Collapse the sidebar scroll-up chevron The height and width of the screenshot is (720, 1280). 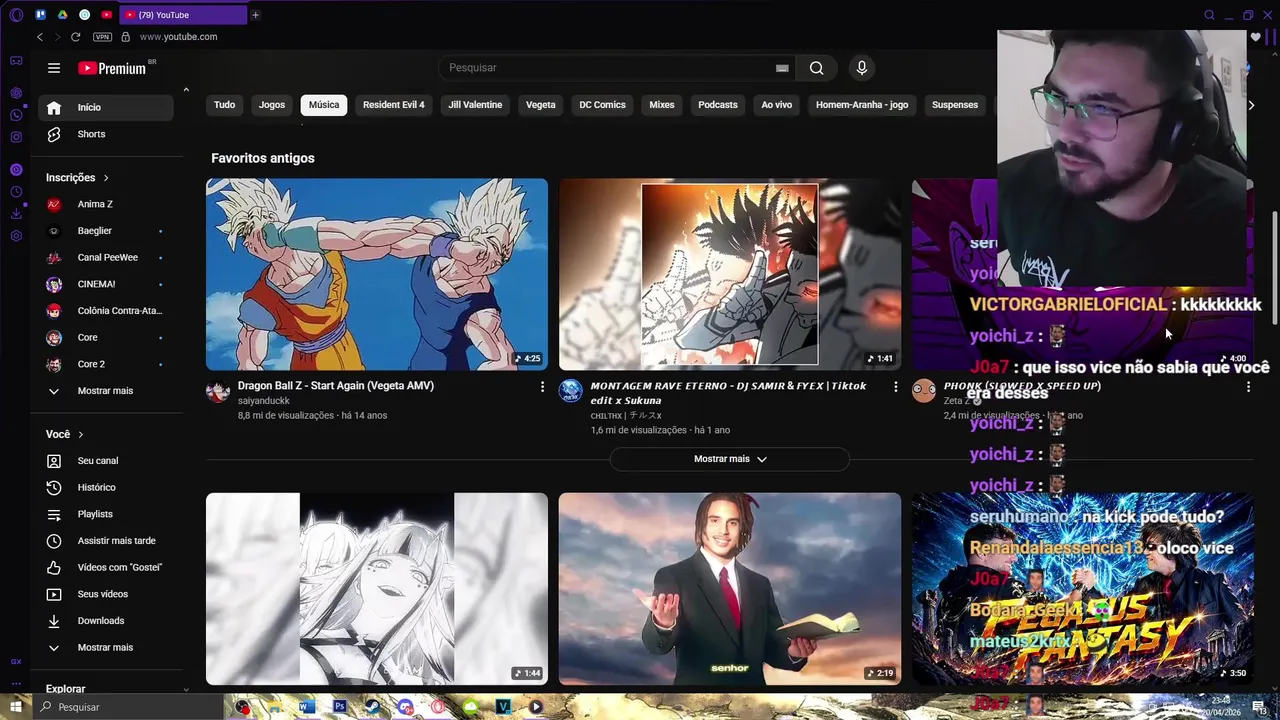[x=186, y=90]
